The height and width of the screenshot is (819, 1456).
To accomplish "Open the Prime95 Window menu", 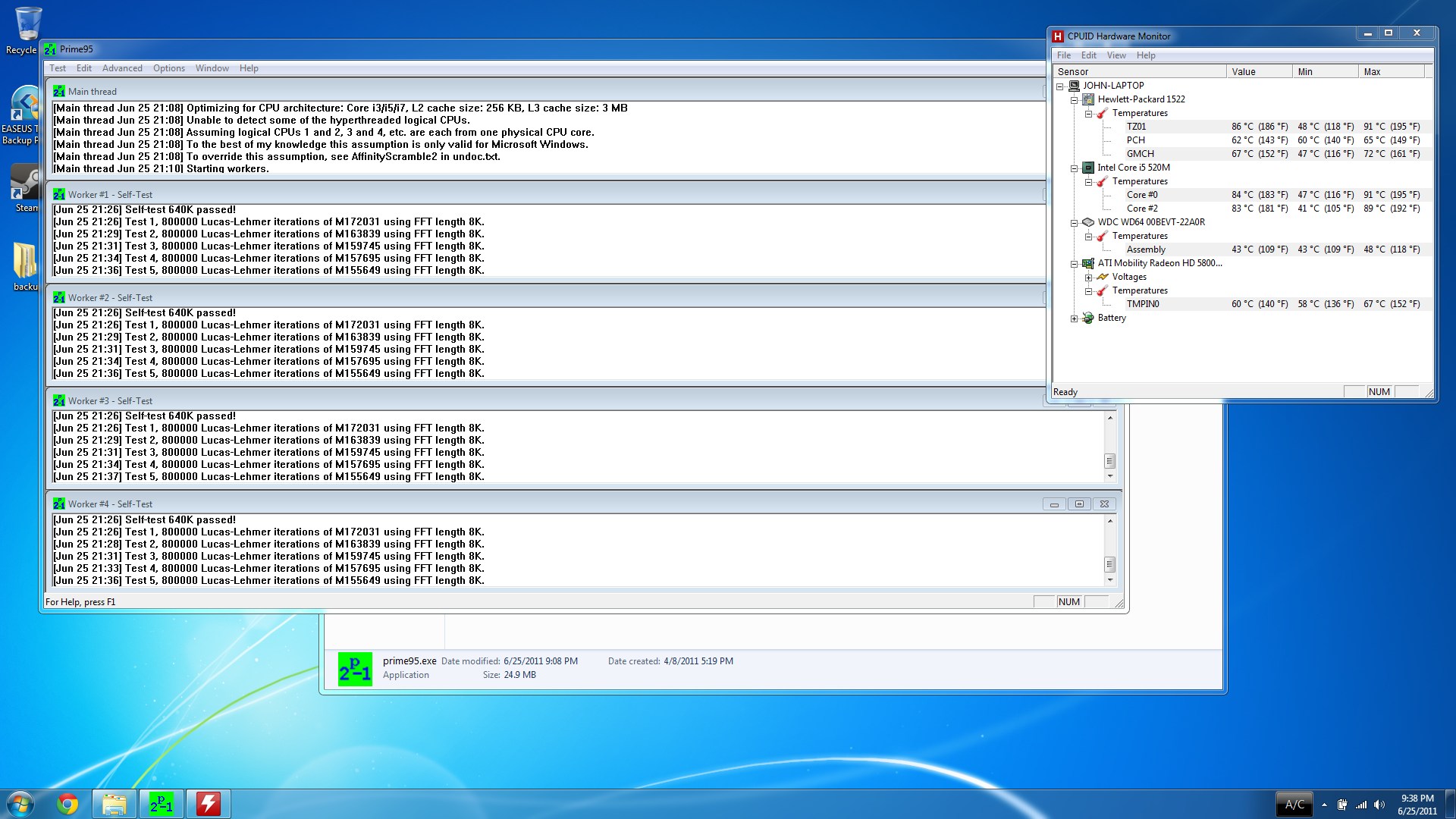I will pyautogui.click(x=212, y=68).
